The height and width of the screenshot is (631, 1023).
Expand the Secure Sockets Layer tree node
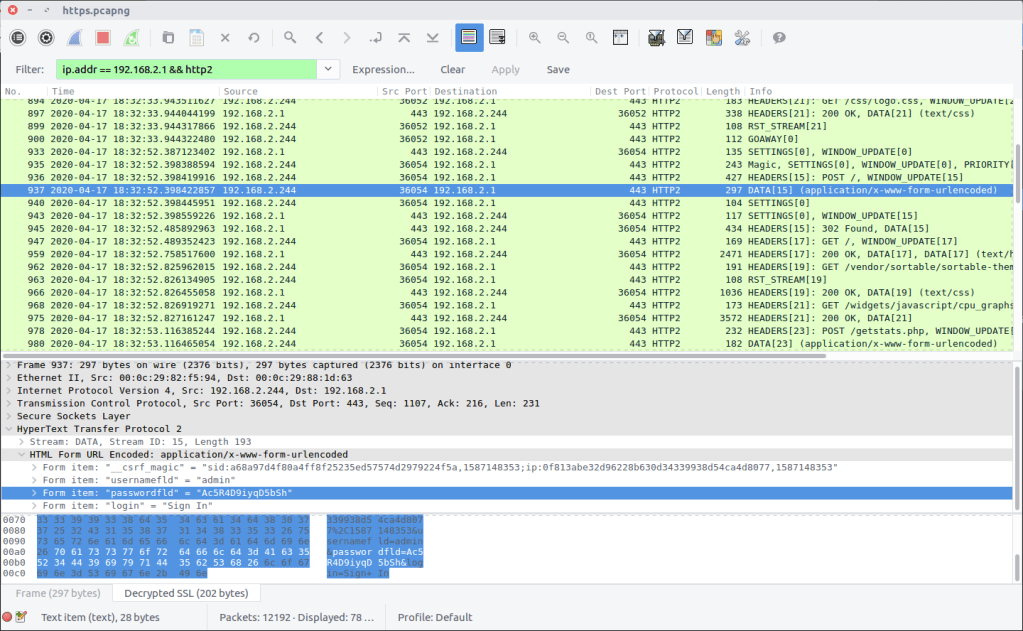pos(9,416)
